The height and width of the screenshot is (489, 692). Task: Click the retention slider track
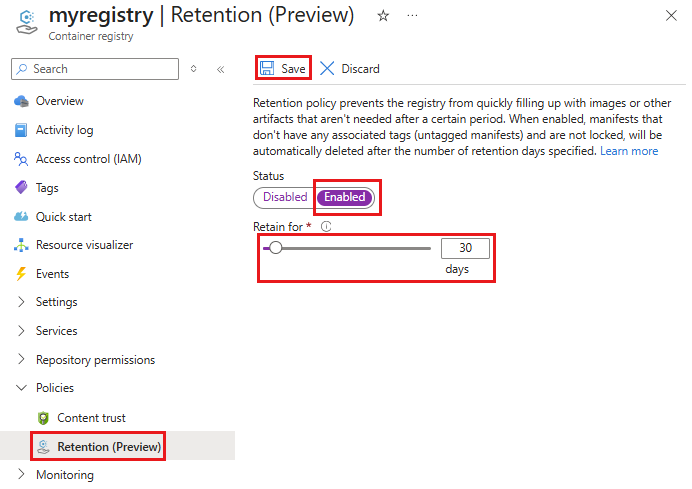tap(347, 248)
